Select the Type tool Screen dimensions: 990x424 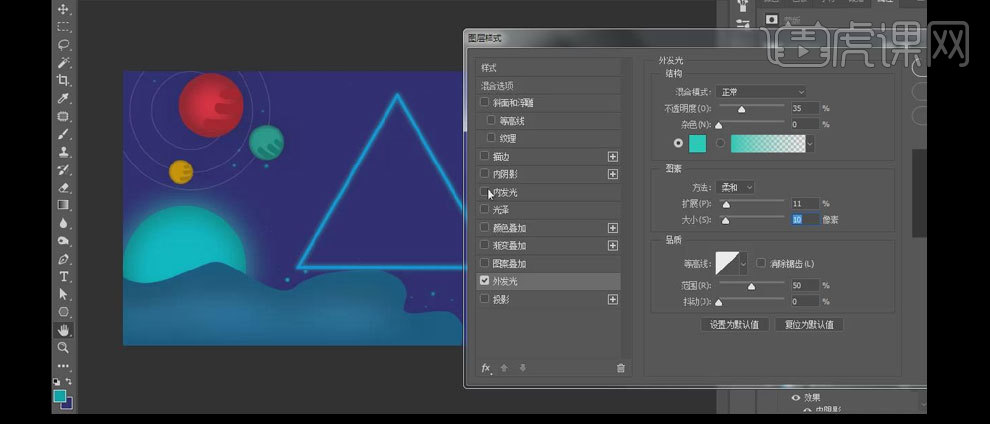64,276
